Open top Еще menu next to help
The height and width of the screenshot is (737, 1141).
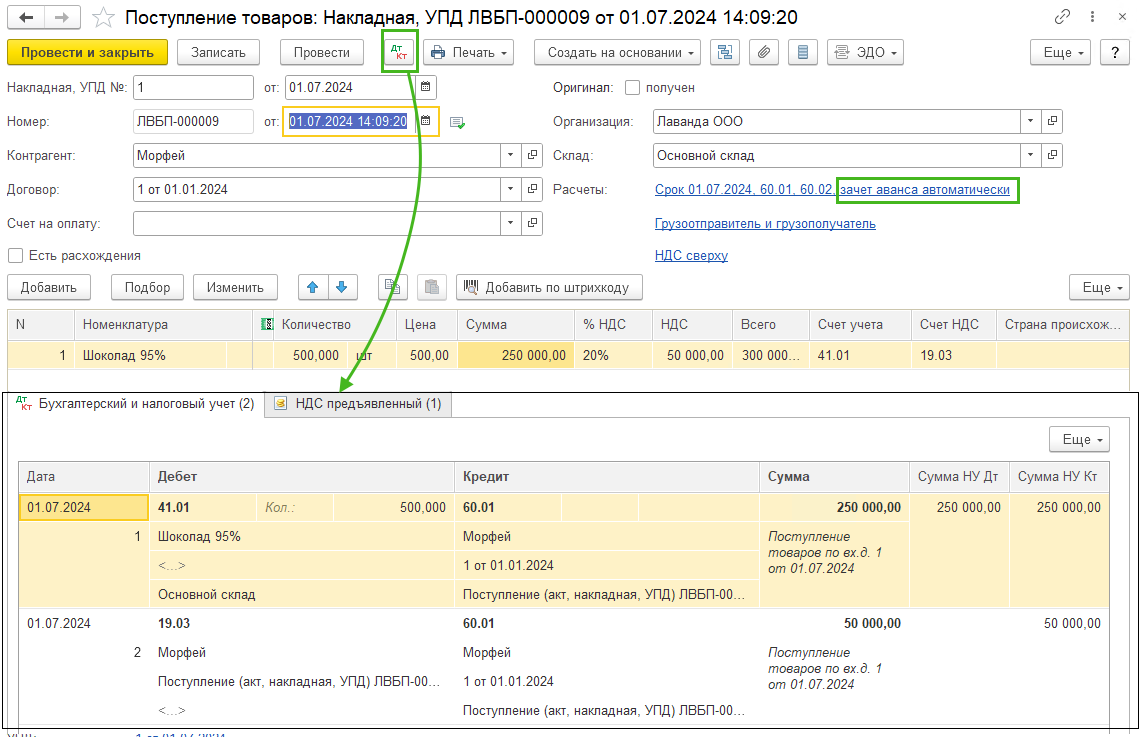pyautogui.click(x=1060, y=52)
